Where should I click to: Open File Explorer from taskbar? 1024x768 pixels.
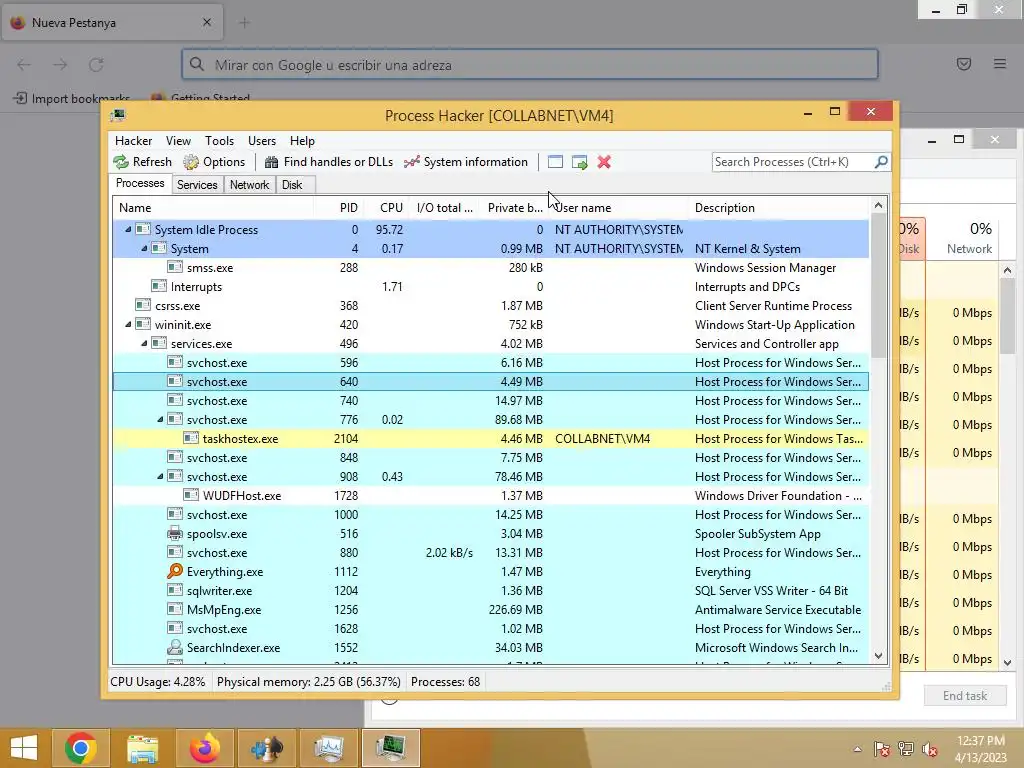pyautogui.click(x=142, y=748)
